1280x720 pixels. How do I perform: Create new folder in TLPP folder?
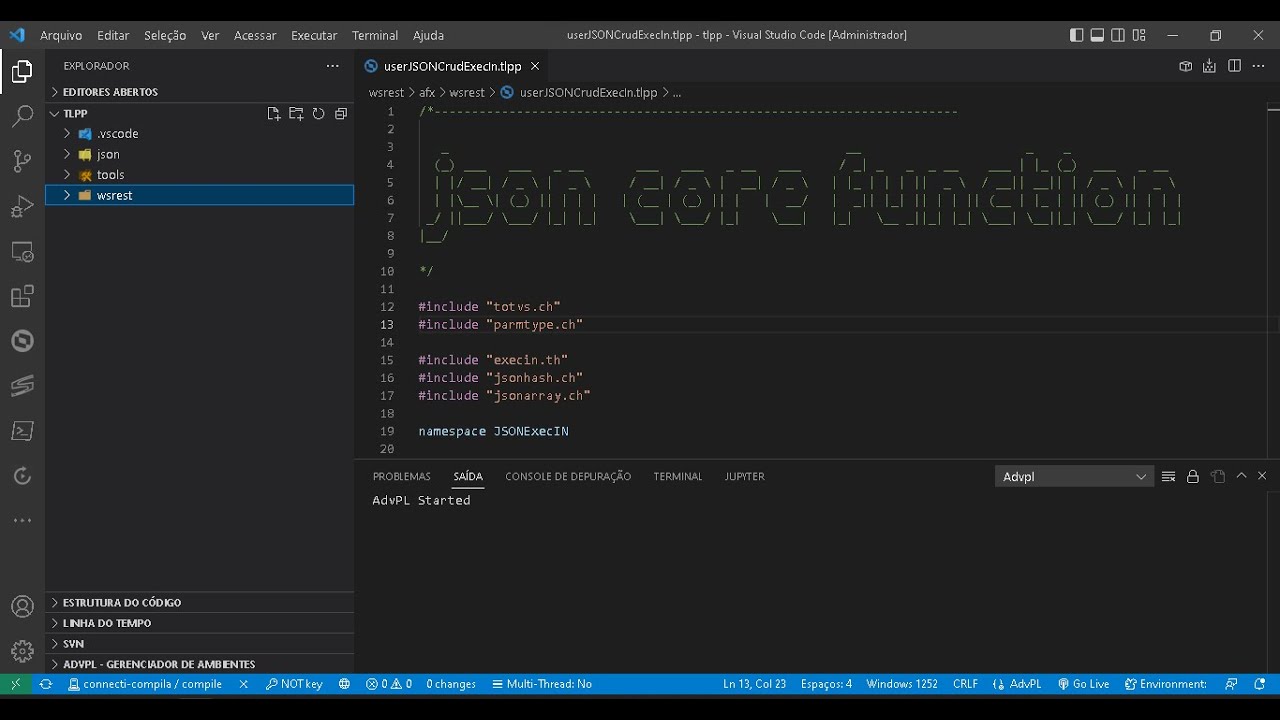click(x=296, y=114)
